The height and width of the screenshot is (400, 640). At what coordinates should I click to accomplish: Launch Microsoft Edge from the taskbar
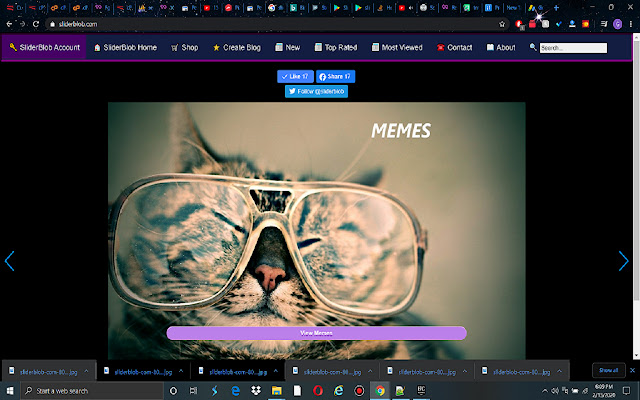pyautogui.click(x=236, y=391)
